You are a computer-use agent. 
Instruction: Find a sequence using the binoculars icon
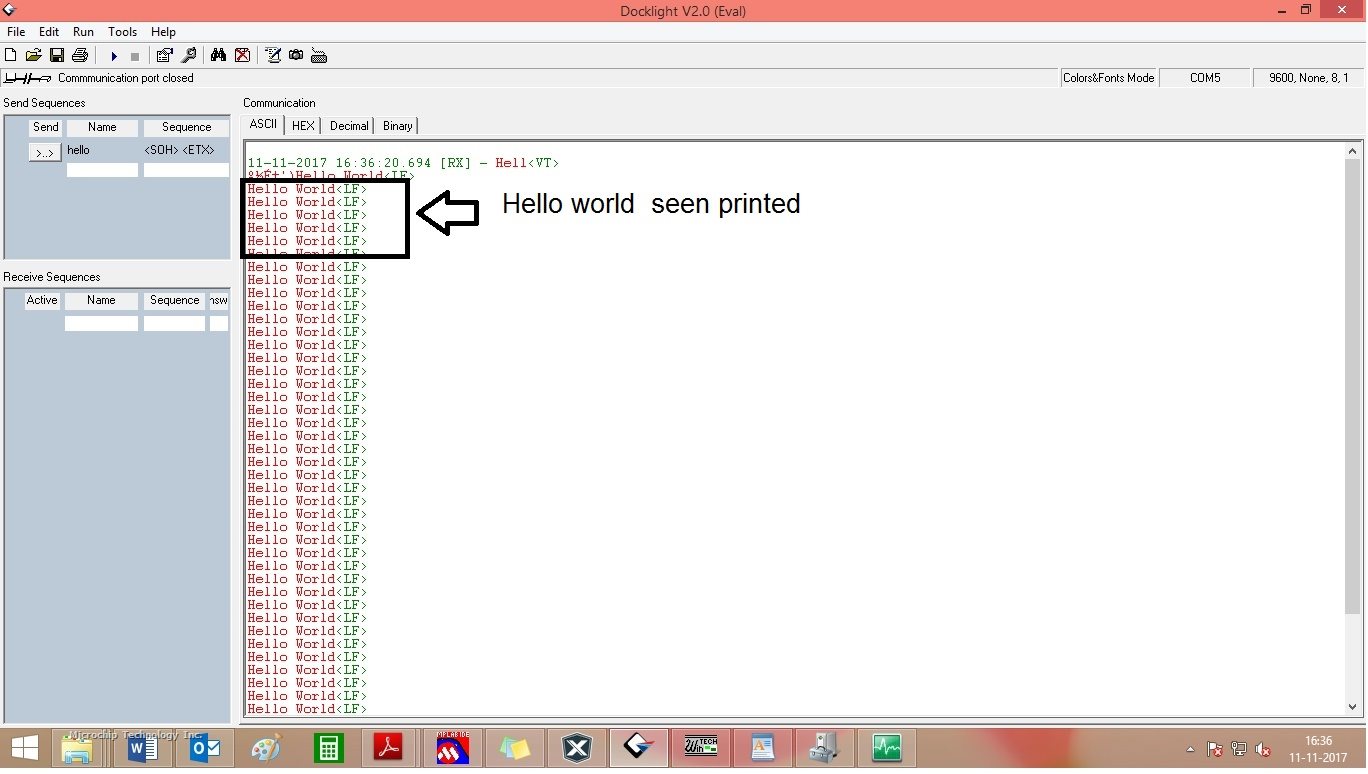(218, 56)
